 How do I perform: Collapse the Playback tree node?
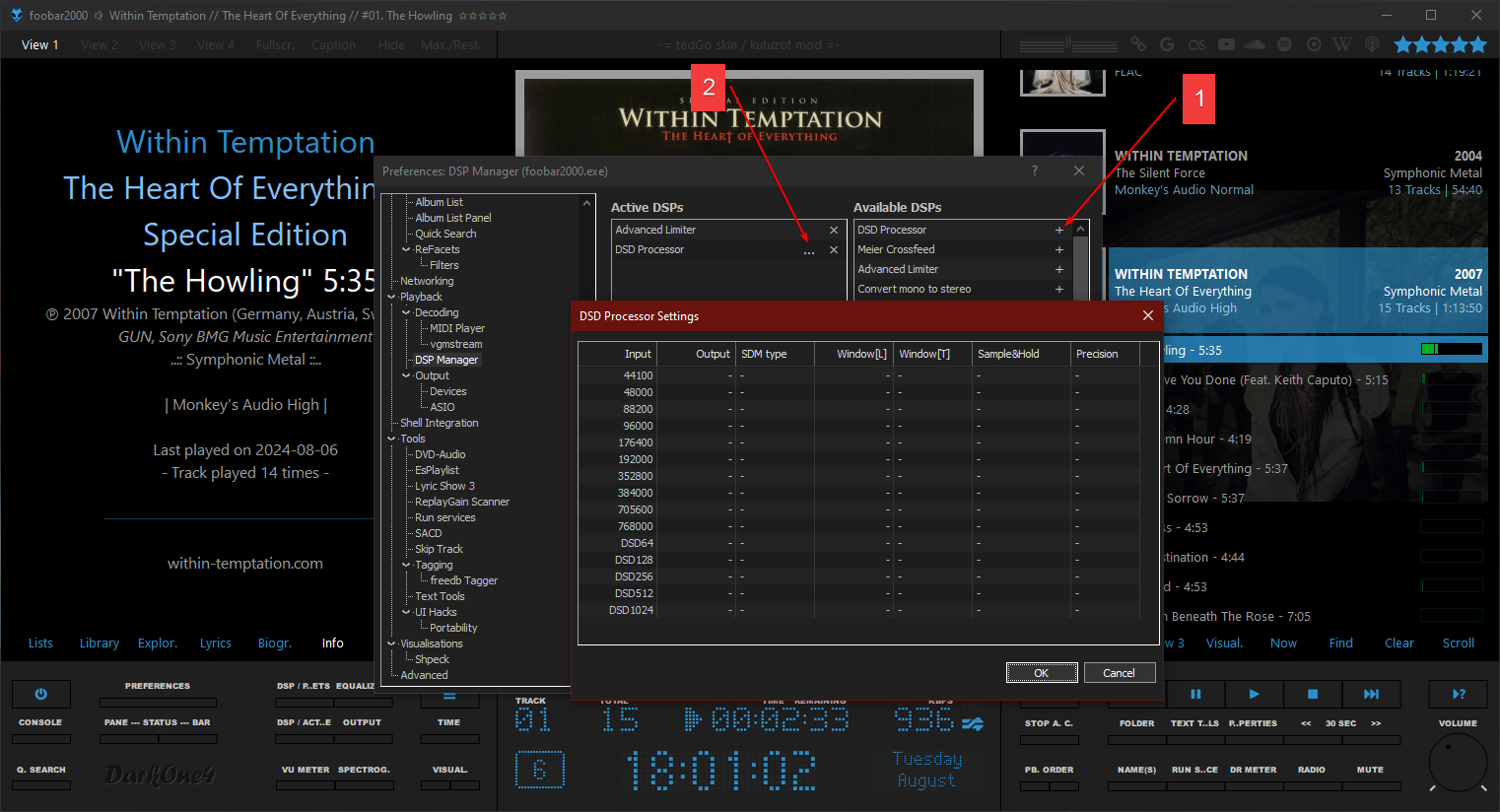(391, 297)
